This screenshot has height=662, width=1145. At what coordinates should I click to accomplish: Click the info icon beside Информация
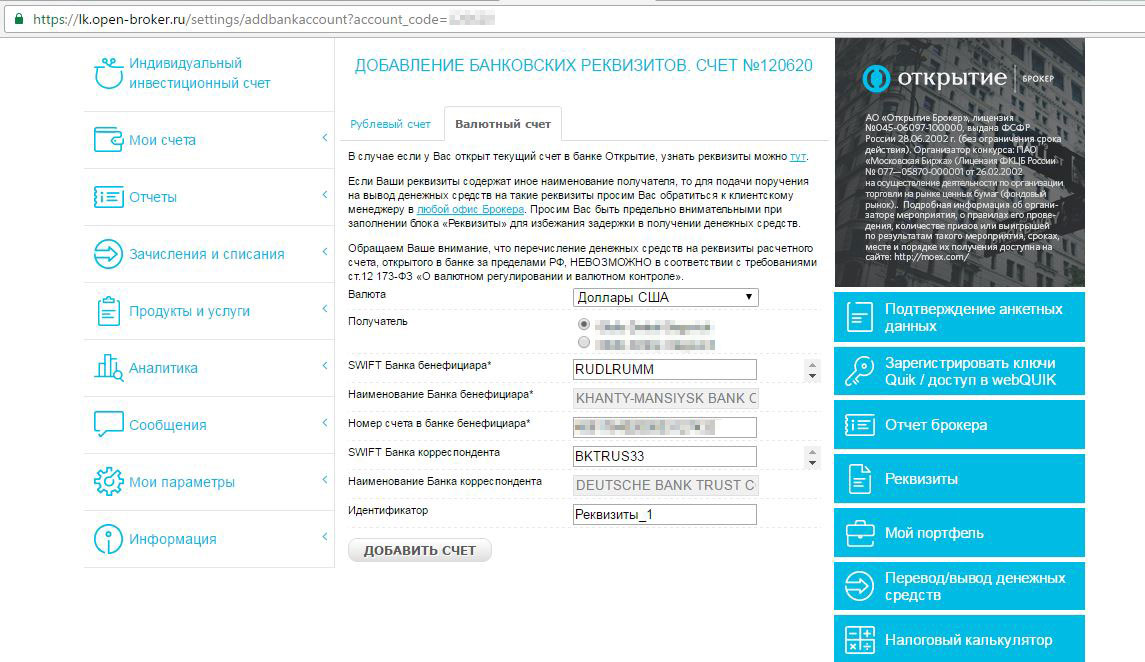point(108,539)
